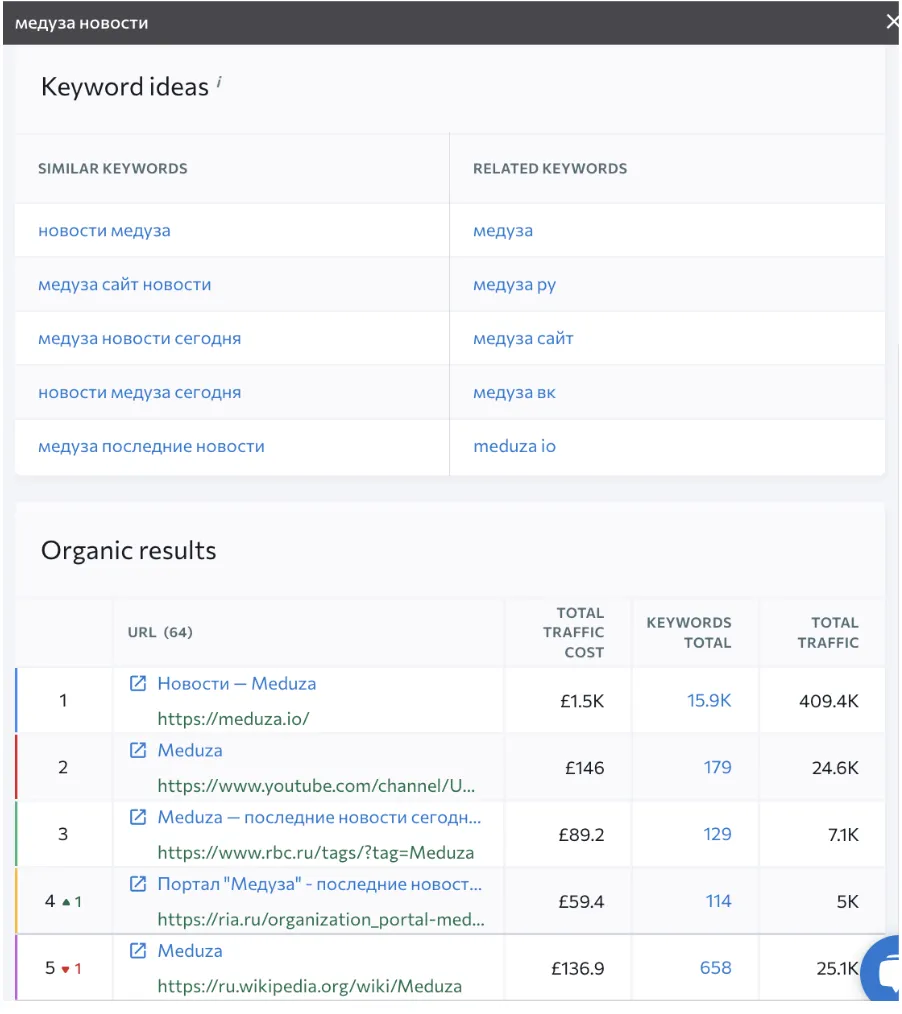902x1014 pixels.
Task: Open the 658 keywords total for Wikipedia
Action: coord(715,968)
